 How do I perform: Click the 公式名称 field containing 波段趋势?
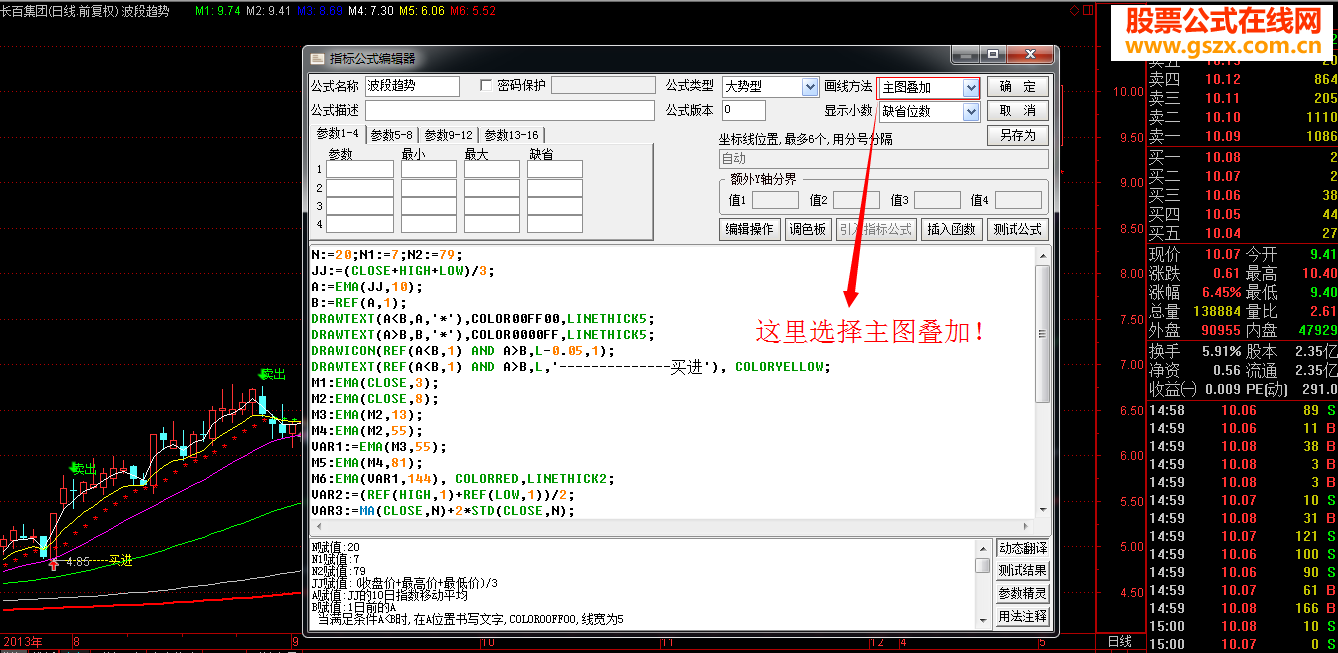[x=412, y=86]
